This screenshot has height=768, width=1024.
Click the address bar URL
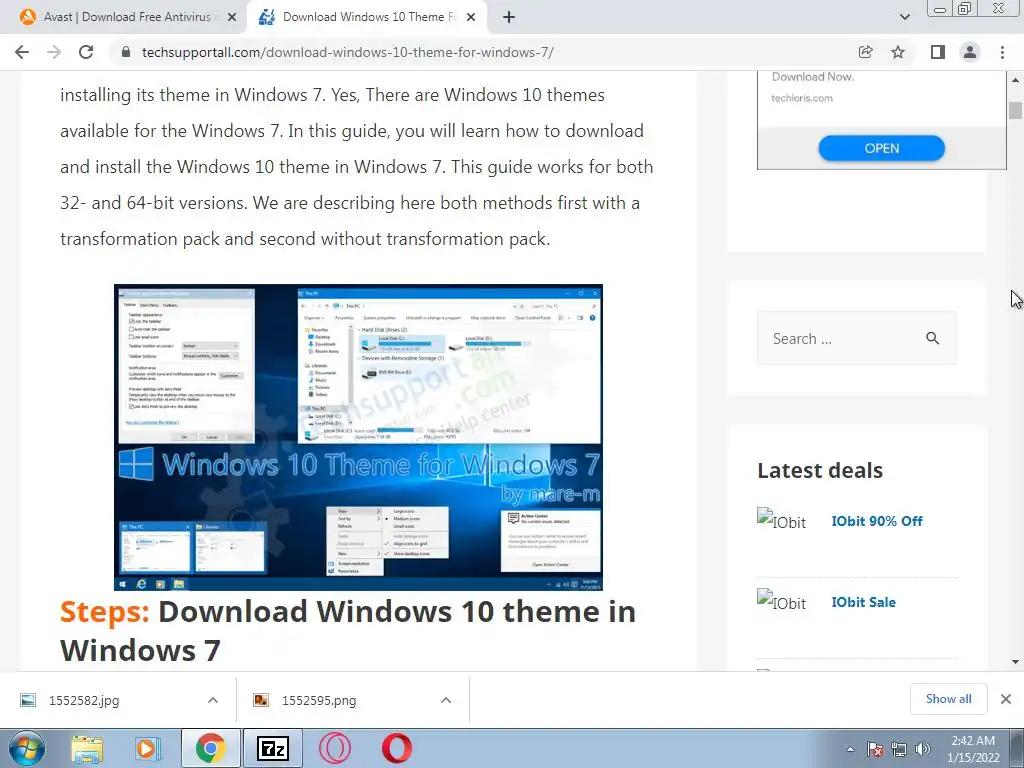point(348,52)
